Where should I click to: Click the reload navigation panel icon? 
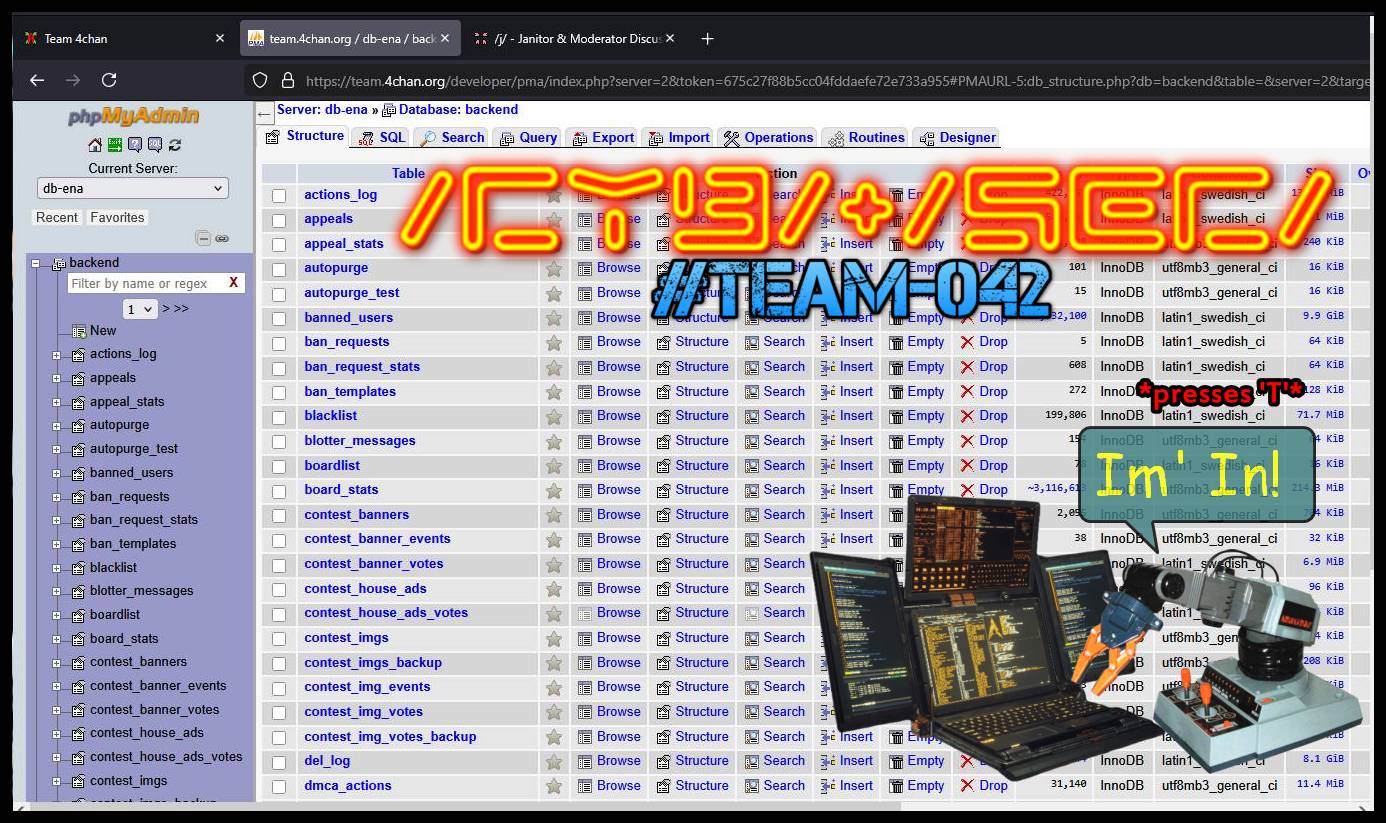coord(175,145)
